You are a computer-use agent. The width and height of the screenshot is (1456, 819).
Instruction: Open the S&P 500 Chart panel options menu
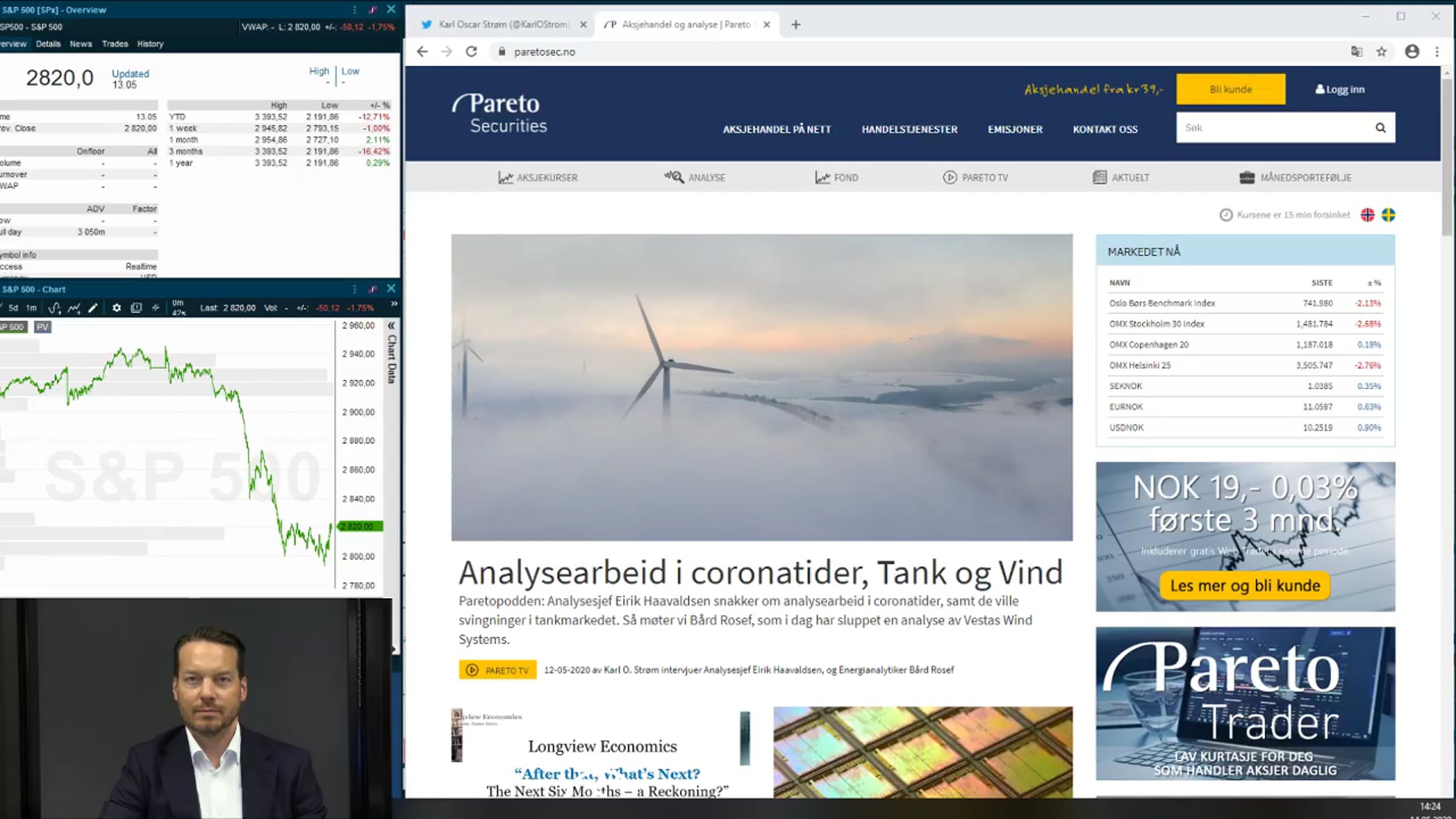tap(354, 289)
